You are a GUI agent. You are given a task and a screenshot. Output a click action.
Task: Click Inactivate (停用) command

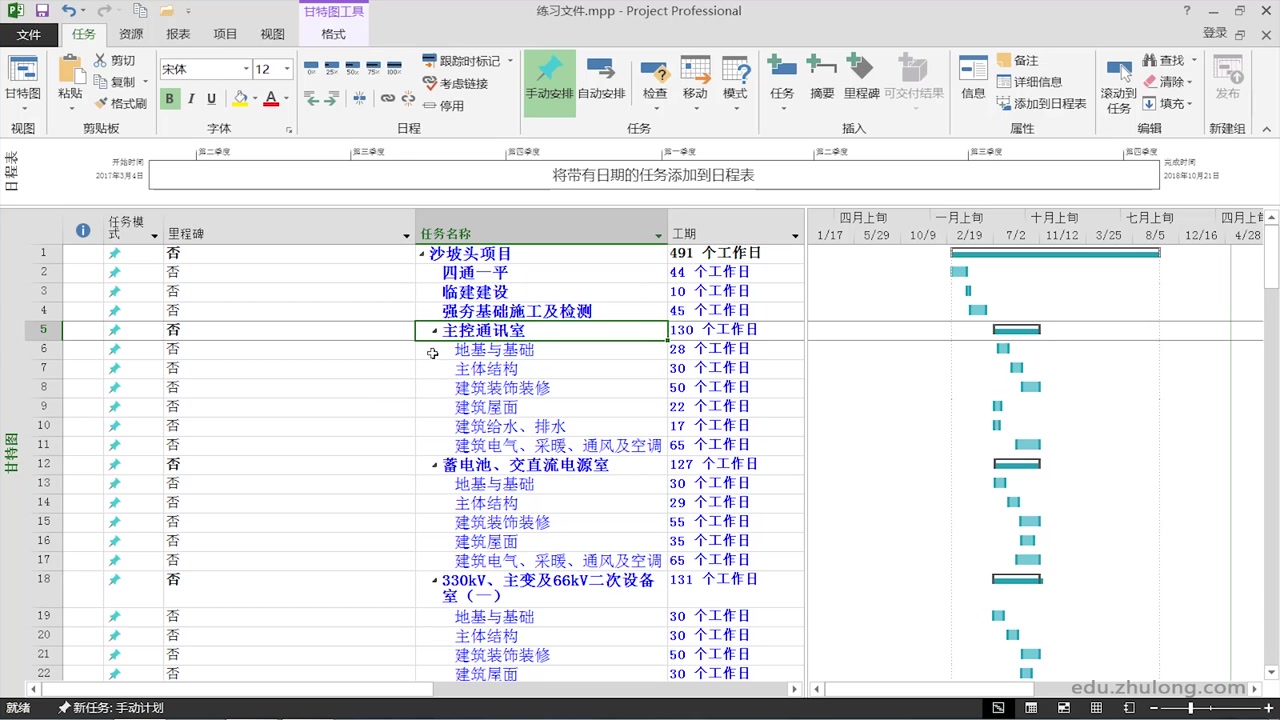[x=443, y=105]
